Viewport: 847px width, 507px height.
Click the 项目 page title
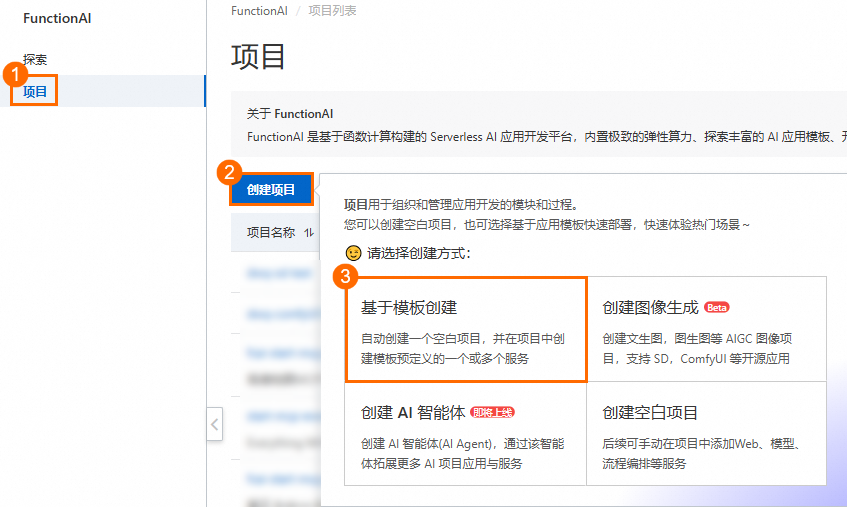click(x=258, y=57)
